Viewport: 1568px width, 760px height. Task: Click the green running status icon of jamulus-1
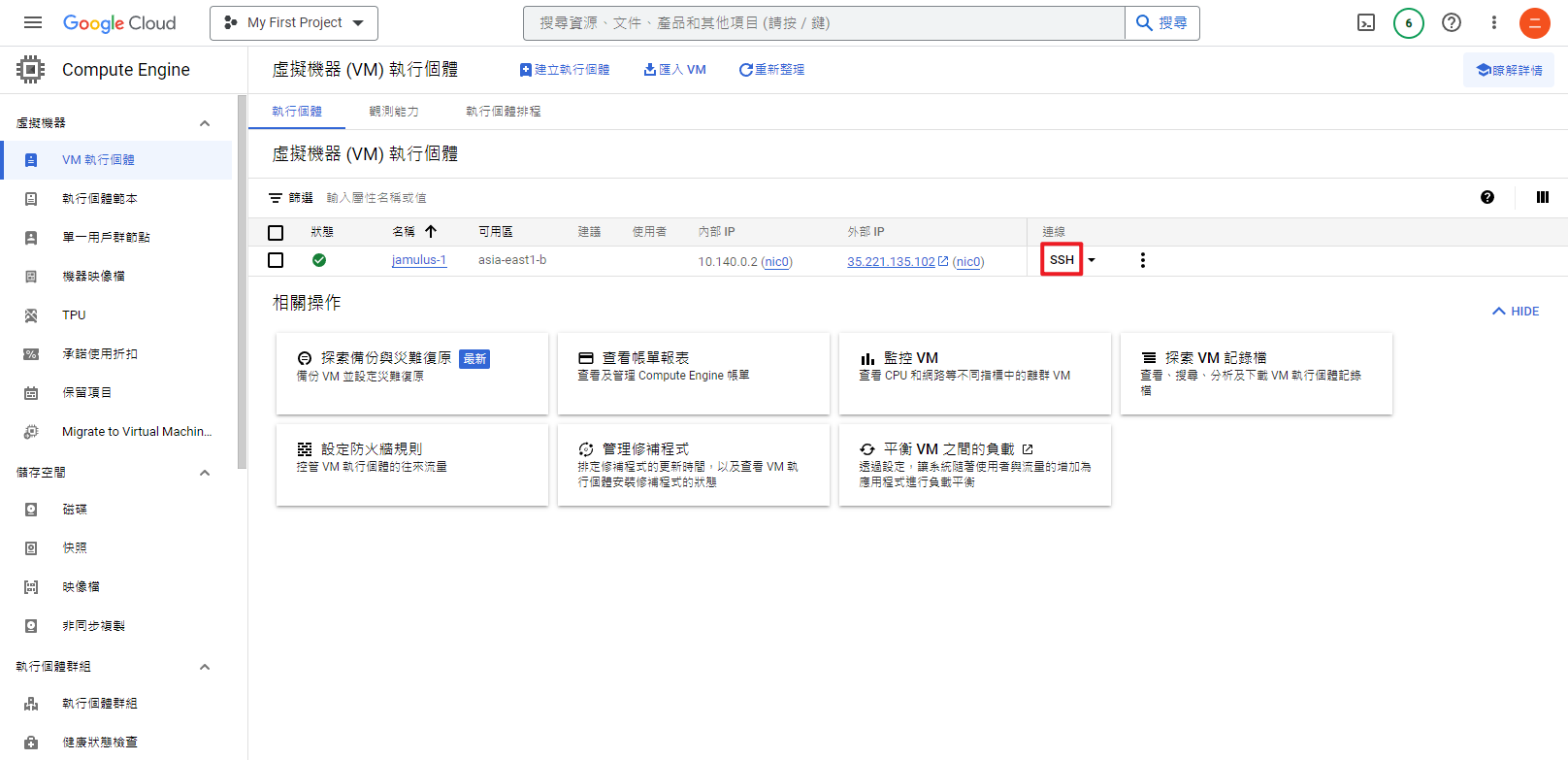point(319,260)
